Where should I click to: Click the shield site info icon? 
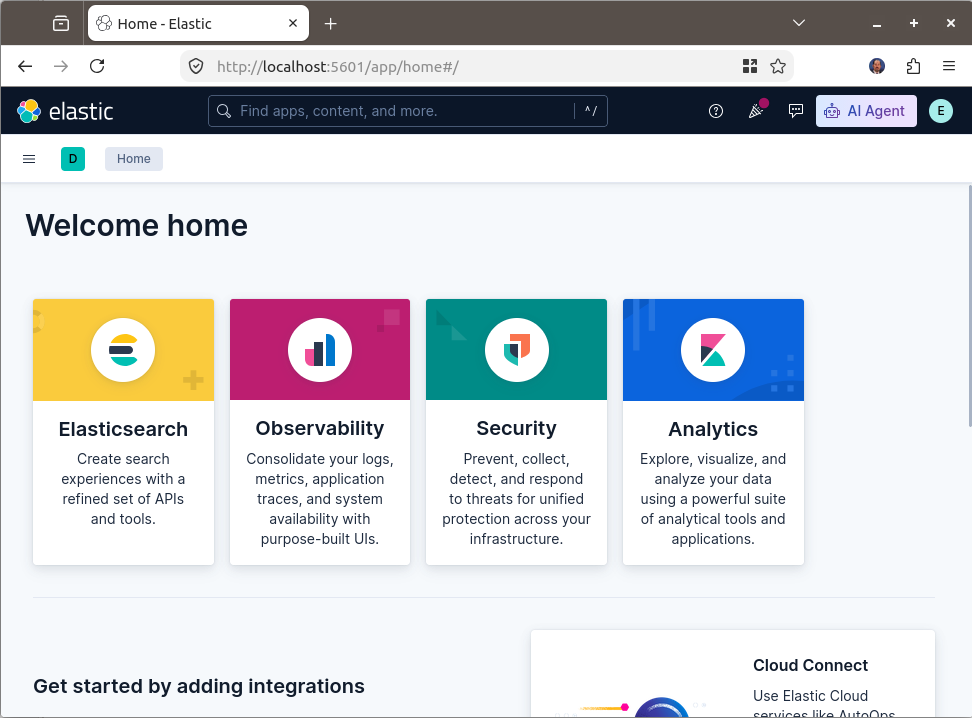click(x=196, y=66)
